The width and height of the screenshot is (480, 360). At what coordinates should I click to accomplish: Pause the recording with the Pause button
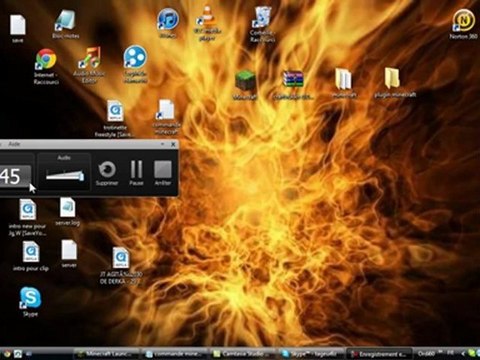pos(136,173)
